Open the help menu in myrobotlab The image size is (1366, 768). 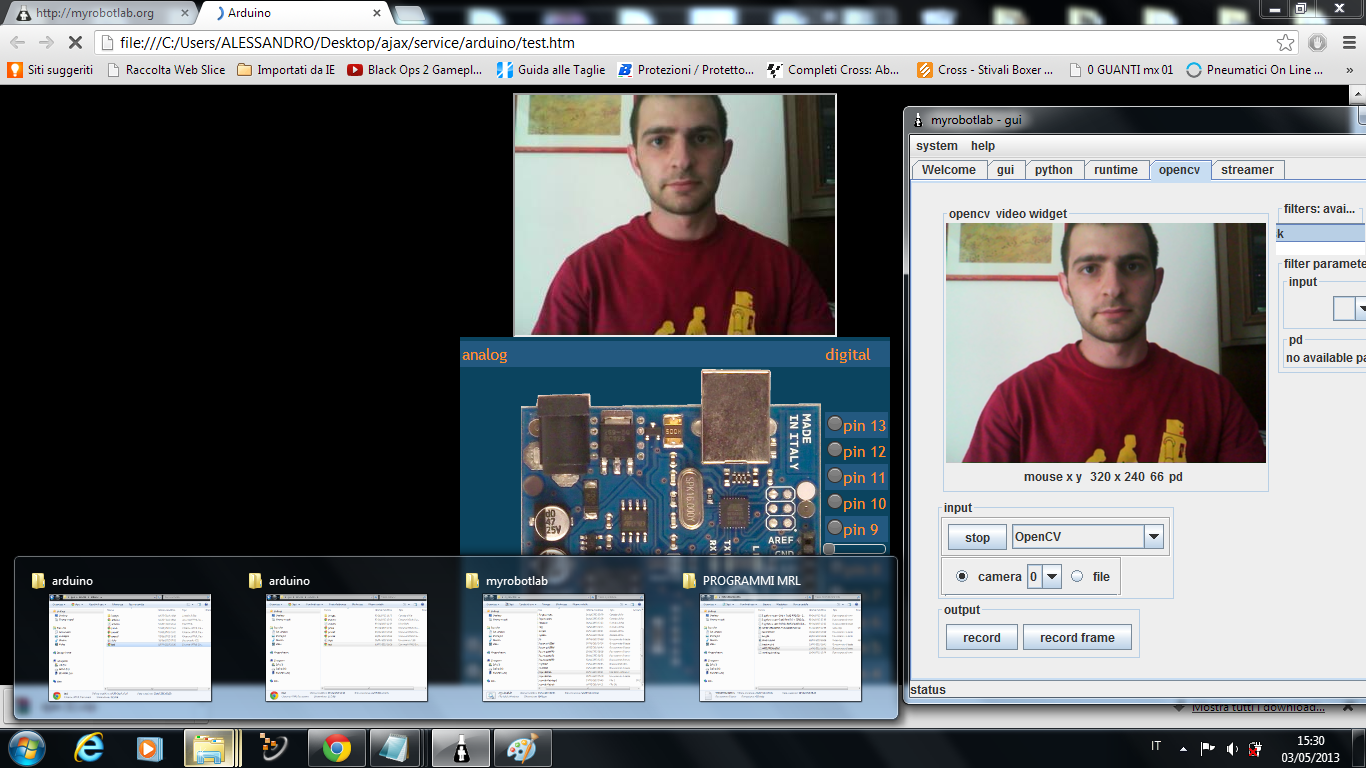tap(983, 146)
